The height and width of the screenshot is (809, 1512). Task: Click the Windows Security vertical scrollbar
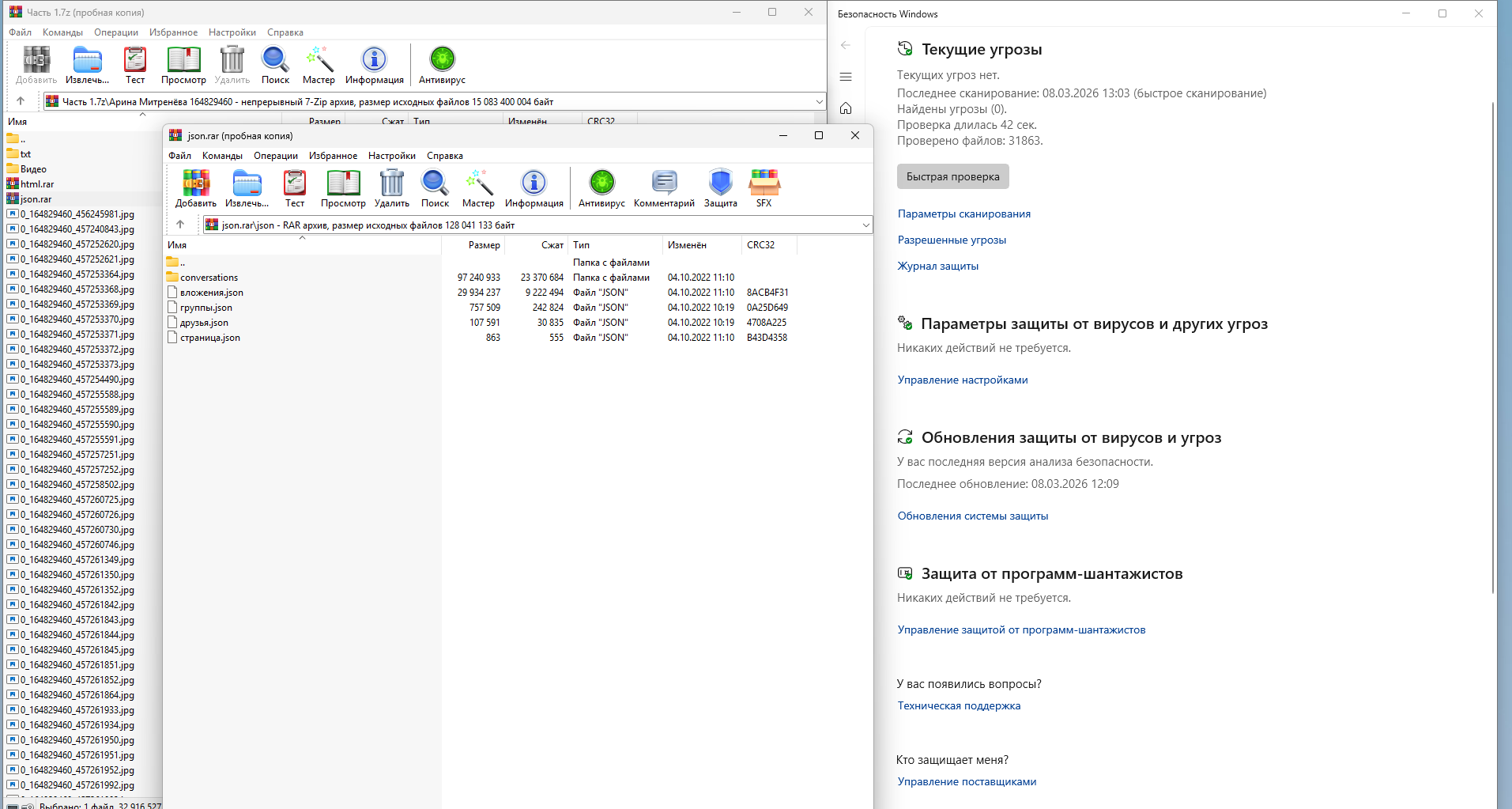click(1492, 347)
